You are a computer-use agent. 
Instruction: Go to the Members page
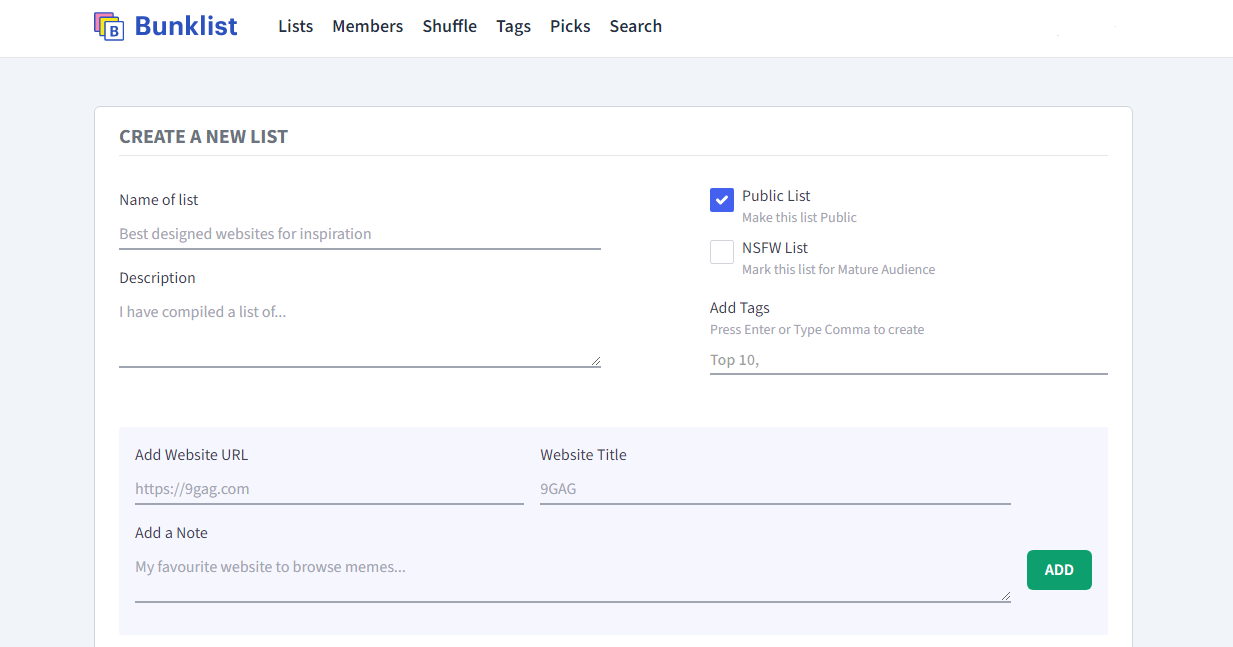(368, 26)
